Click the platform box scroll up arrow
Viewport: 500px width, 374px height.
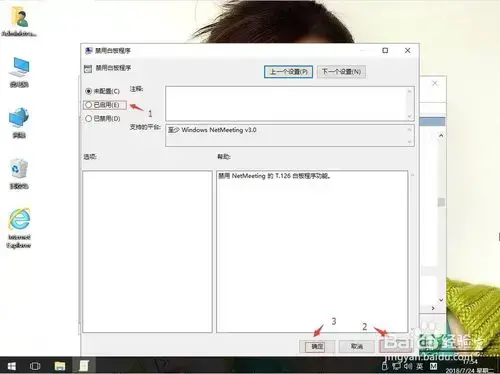coord(410,129)
